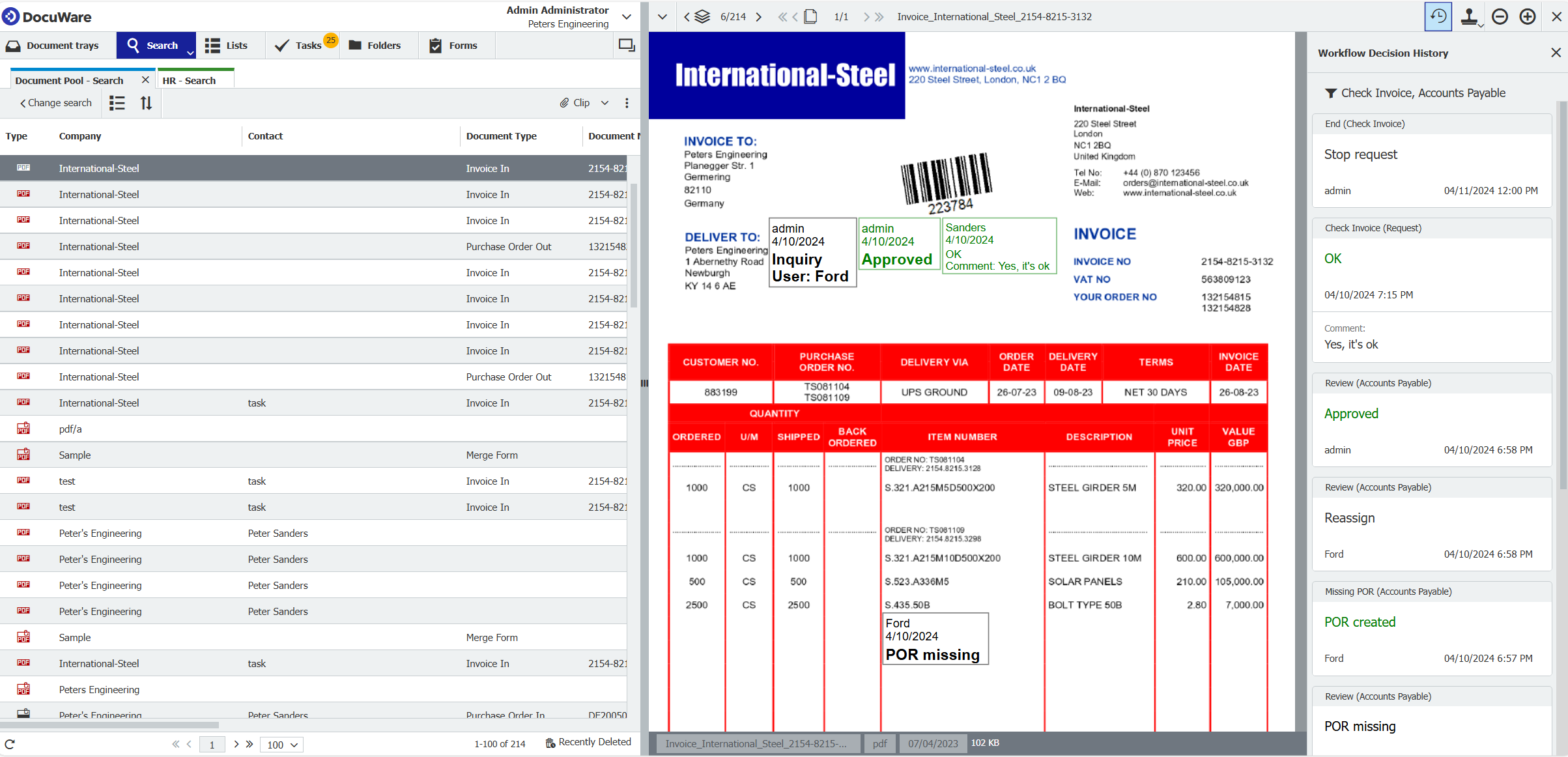The height and width of the screenshot is (757, 1568).
Task: Open the Admin Administrator account dropdown
Action: 626,16
